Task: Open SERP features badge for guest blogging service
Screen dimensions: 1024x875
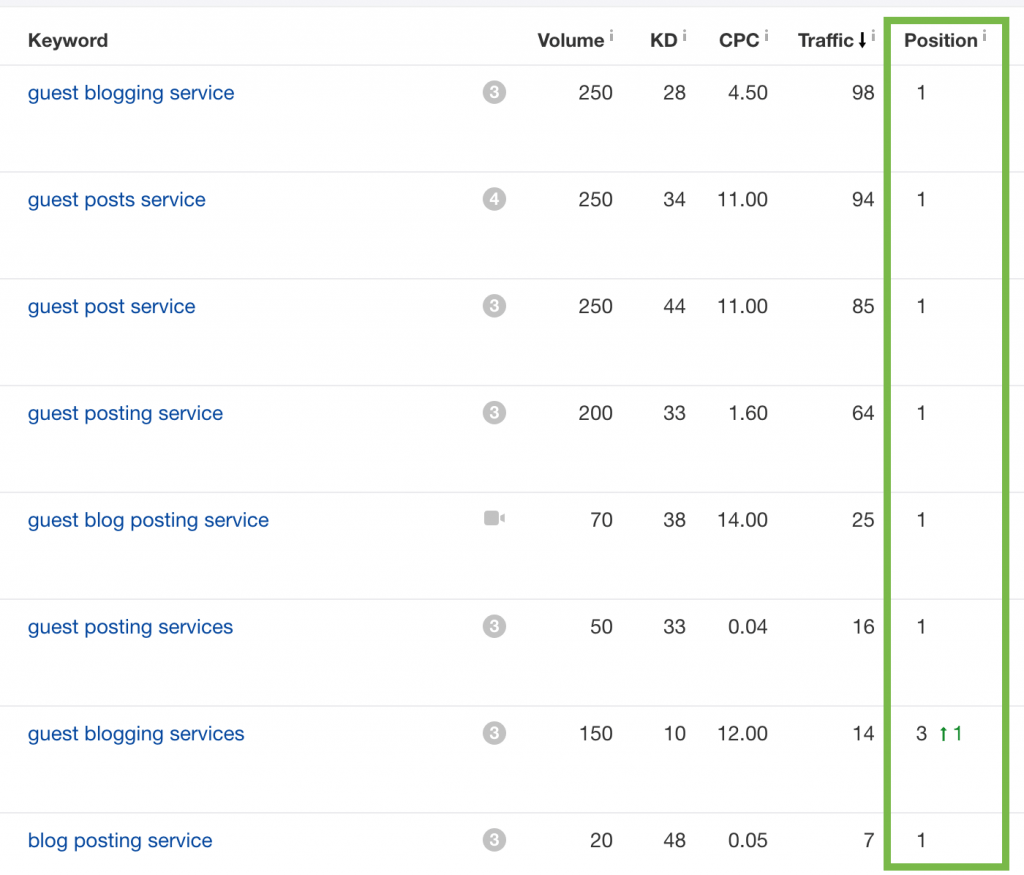Action: 494,92
